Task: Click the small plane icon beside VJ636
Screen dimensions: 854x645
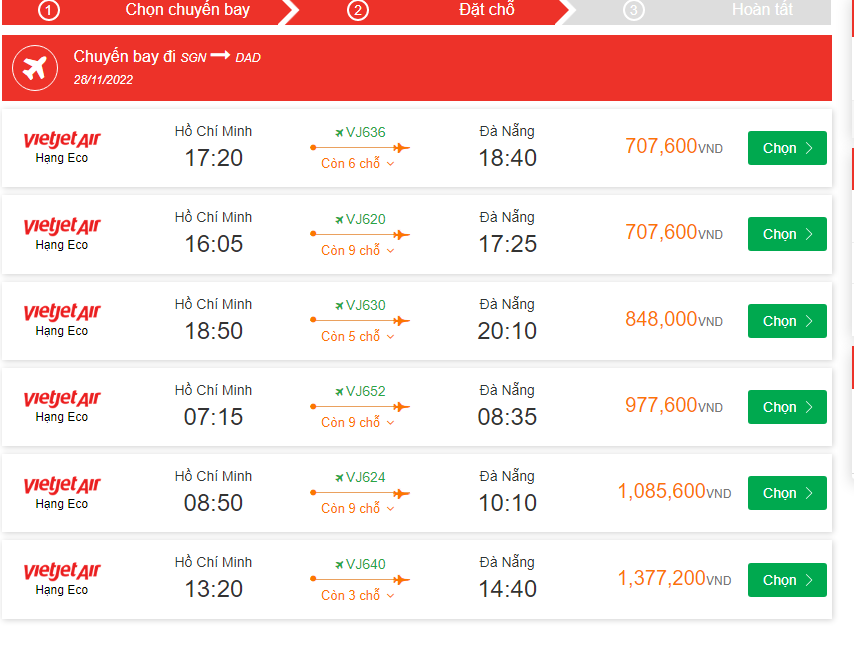Action: pyautogui.click(x=340, y=133)
